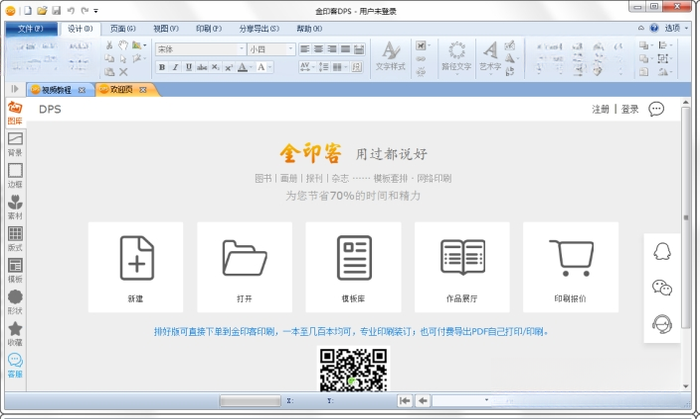Expand the quick access toolbar customize arrow
Viewport: 700px width, 419px height.
96,11
